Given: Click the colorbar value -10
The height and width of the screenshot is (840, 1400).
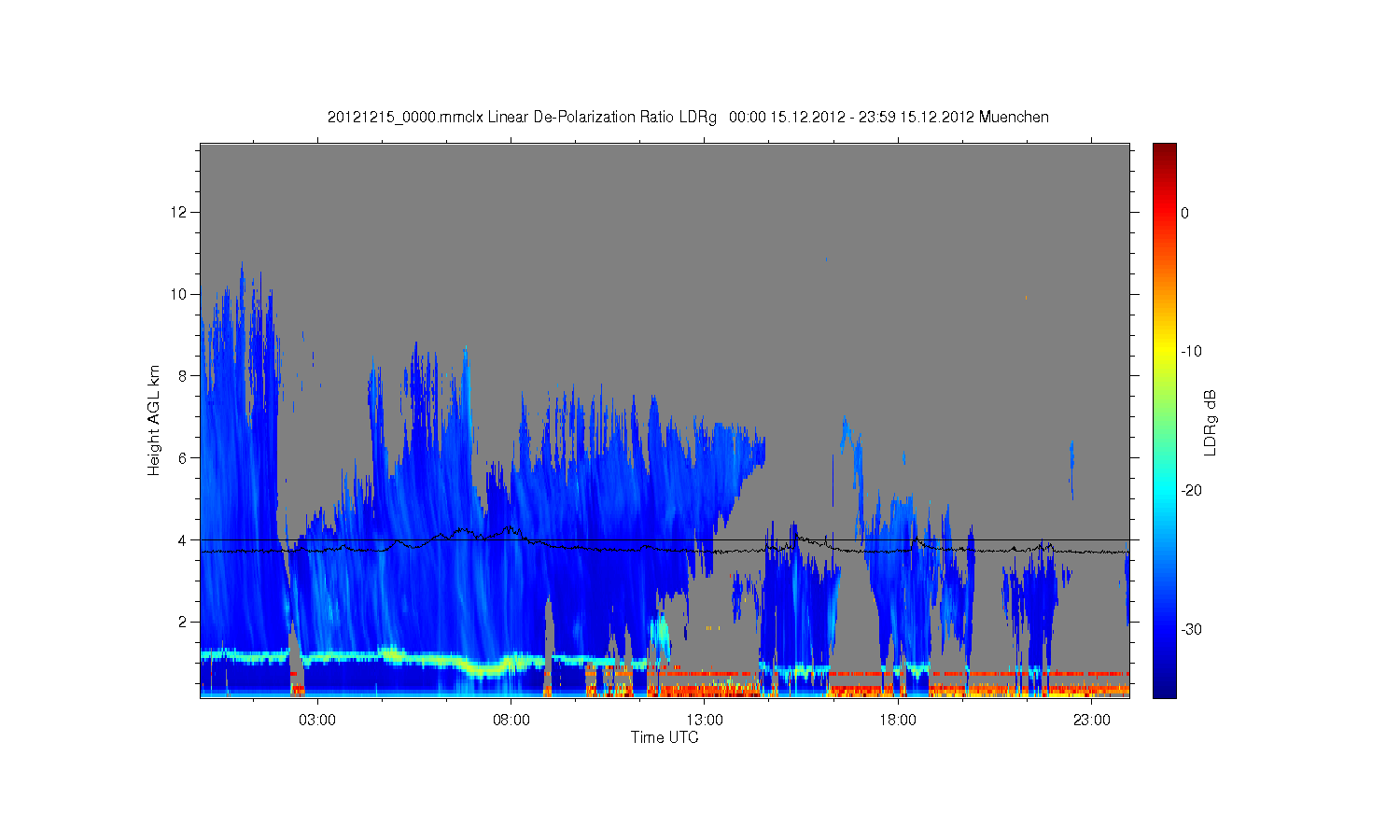Looking at the screenshot, I should coord(1191,352).
